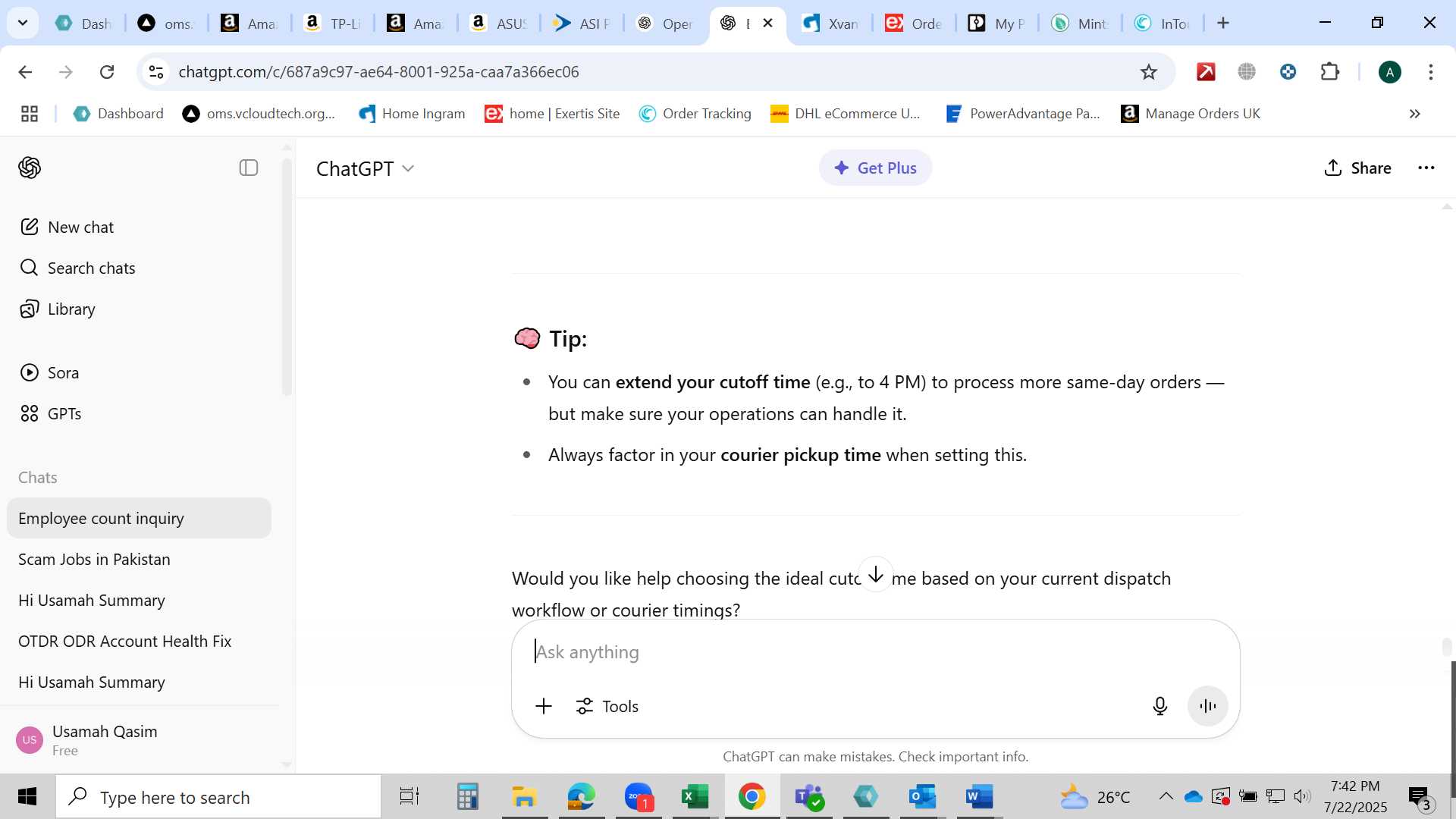Click the chatgpt.com address bar URL
This screenshot has width=1456, height=819.
click(x=378, y=71)
